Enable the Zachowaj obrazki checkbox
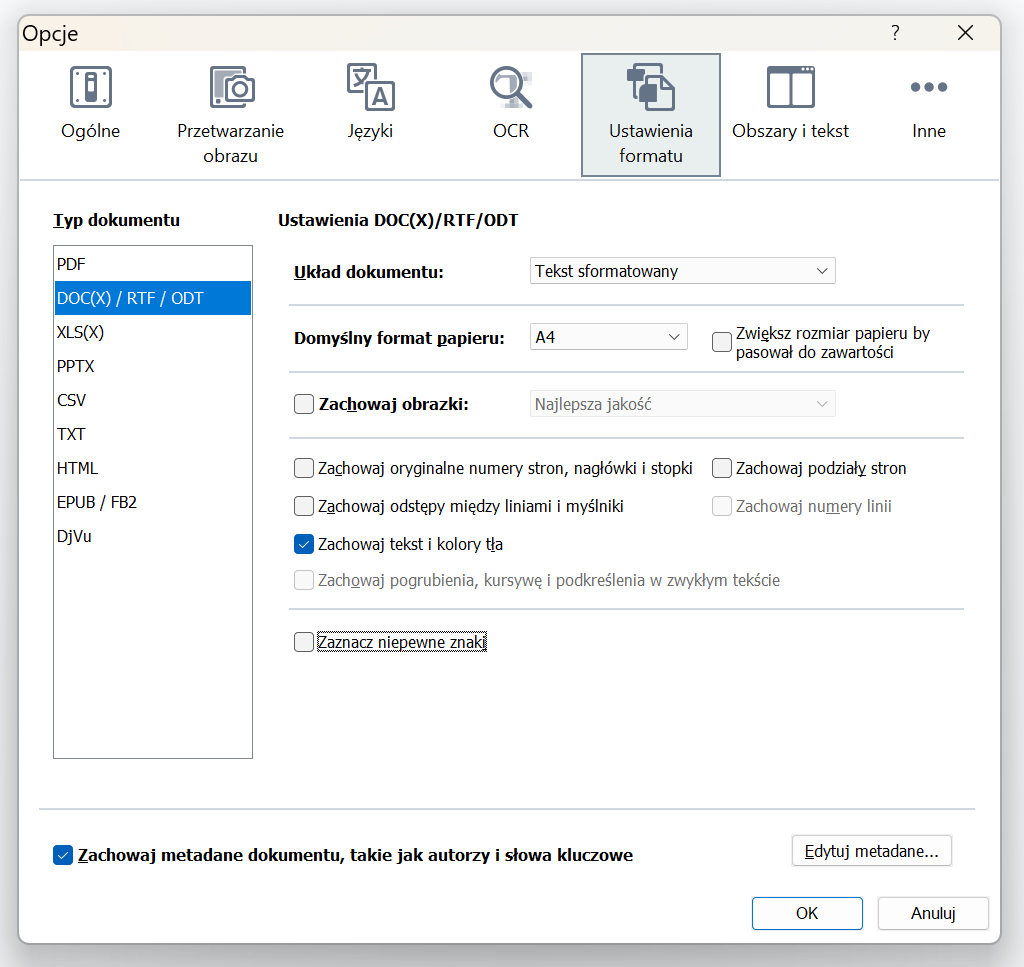The width and height of the screenshot is (1024, 967). 304,405
